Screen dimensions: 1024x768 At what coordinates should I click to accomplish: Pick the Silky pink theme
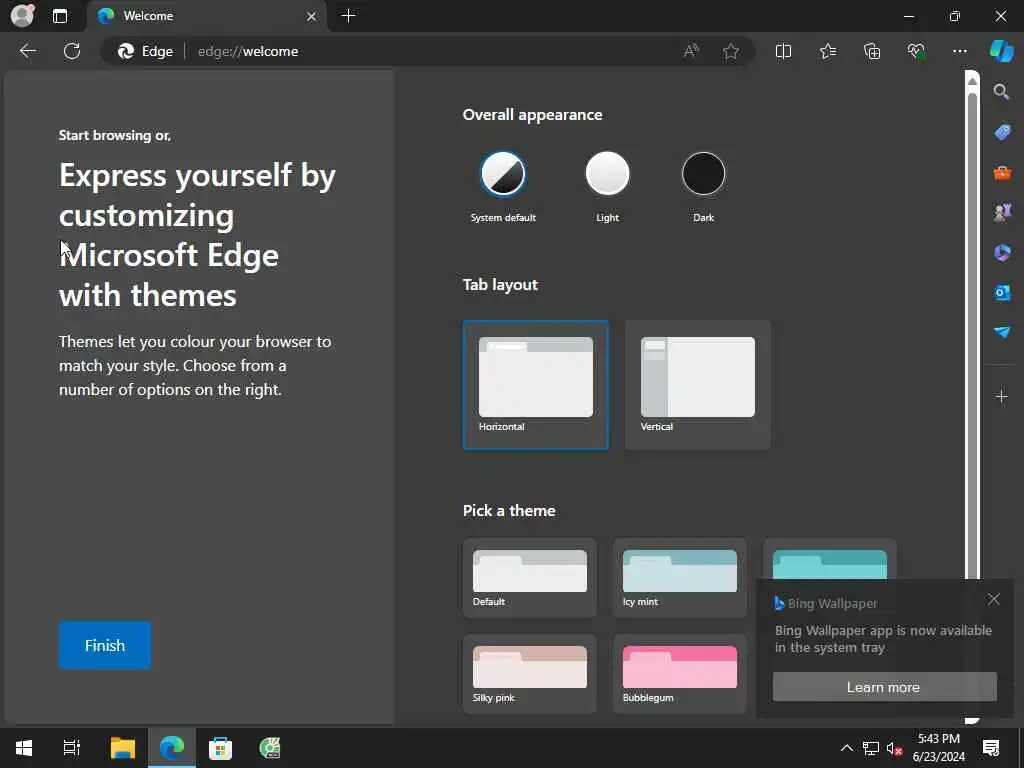(x=530, y=674)
